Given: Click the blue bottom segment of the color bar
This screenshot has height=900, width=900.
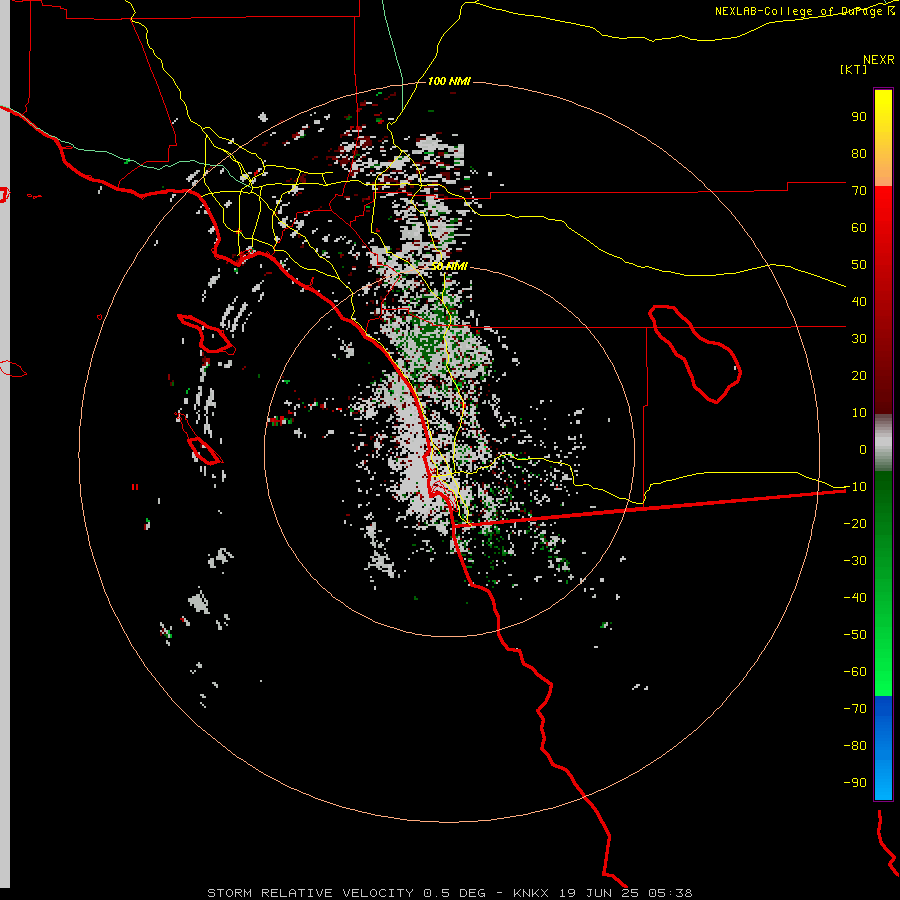Looking at the screenshot, I should (x=883, y=747).
